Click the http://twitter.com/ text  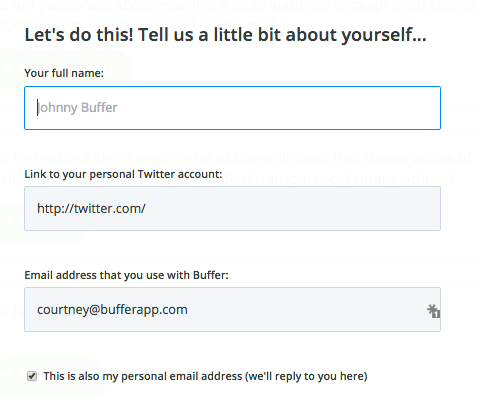coord(91,209)
